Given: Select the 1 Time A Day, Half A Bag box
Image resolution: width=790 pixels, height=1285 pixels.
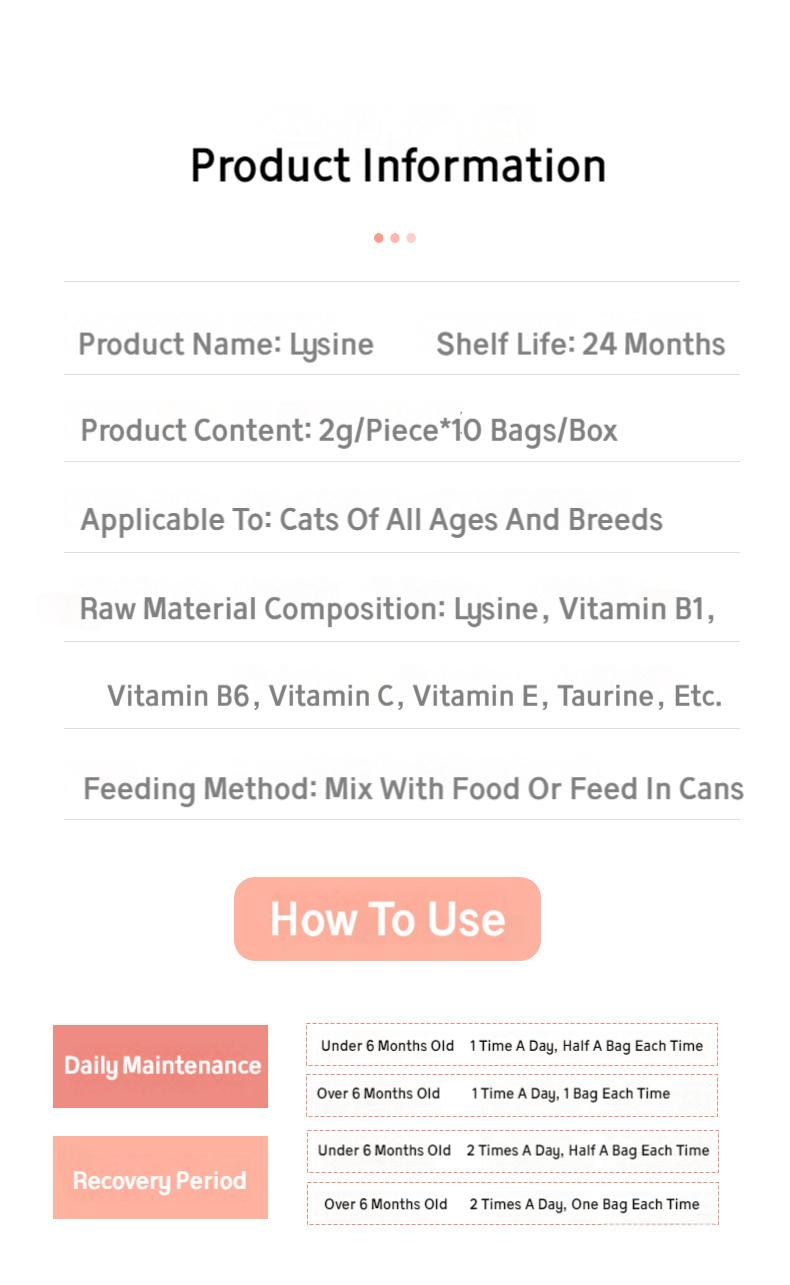Looking at the screenshot, I should (x=512, y=1045).
